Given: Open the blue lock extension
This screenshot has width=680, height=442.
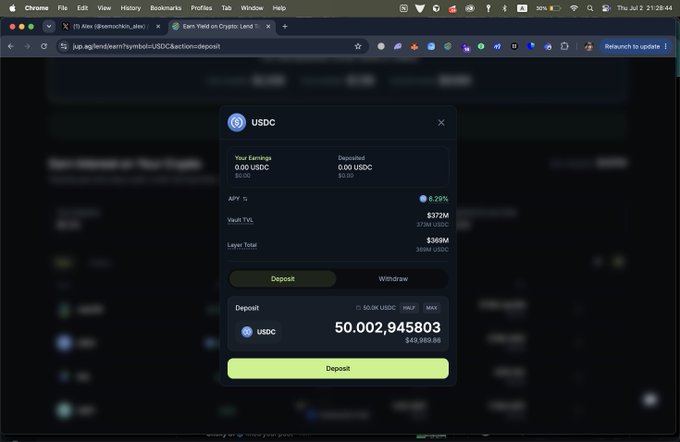Looking at the screenshot, I should (x=548, y=46).
